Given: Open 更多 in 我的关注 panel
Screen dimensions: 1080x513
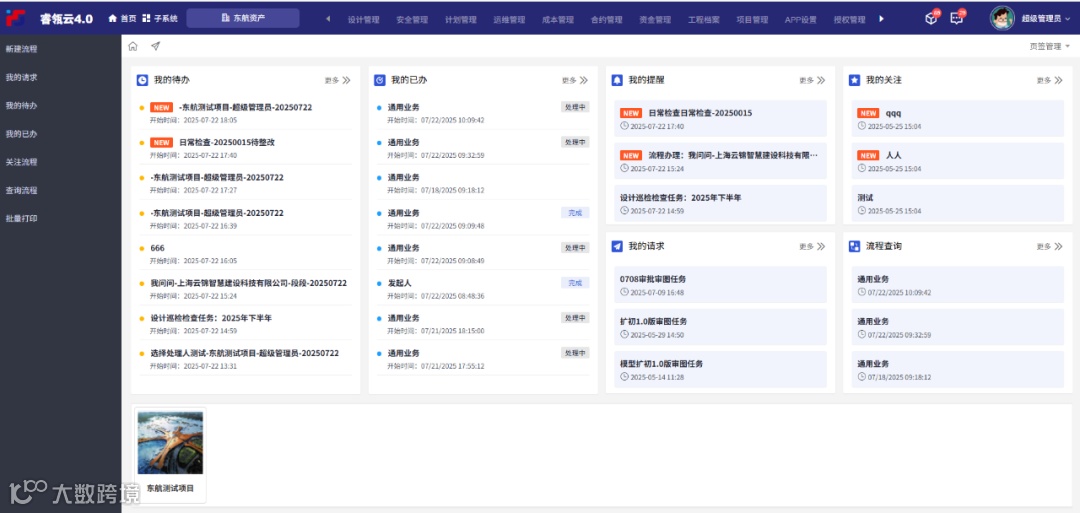Looking at the screenshot, I should (x=1050, y=81).
